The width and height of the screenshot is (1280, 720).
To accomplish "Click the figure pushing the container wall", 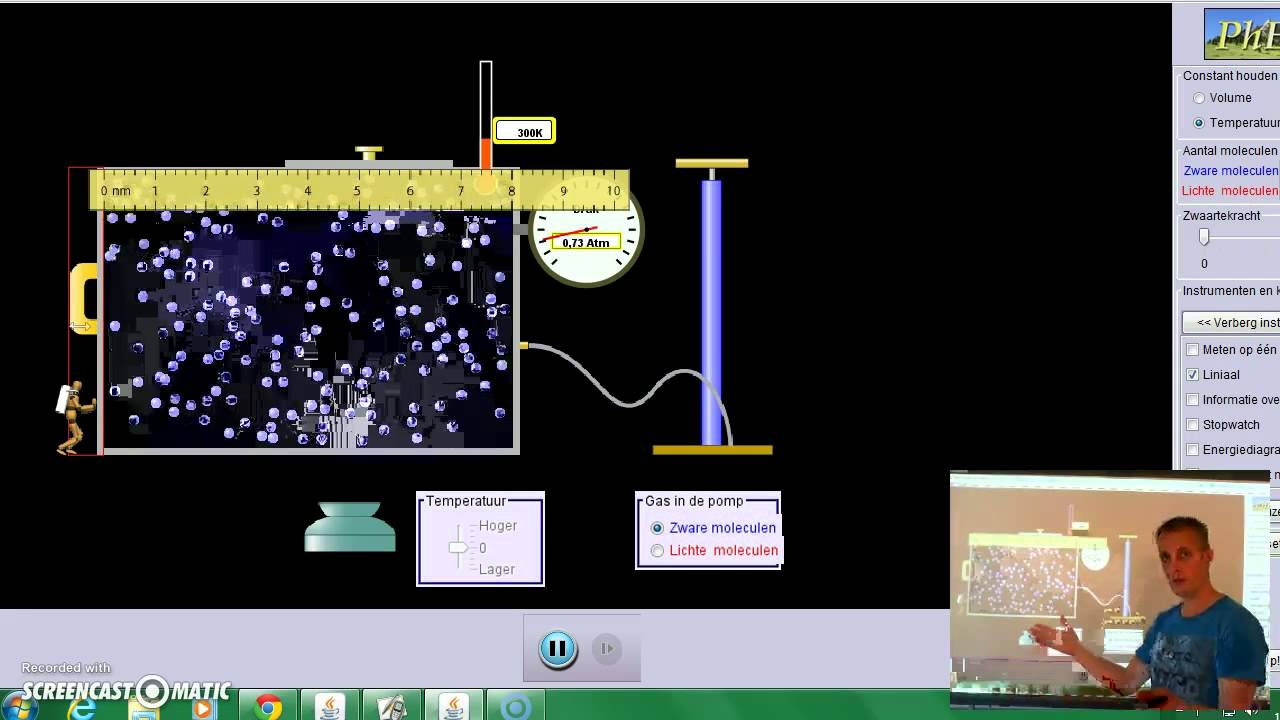I will (75, 418).
